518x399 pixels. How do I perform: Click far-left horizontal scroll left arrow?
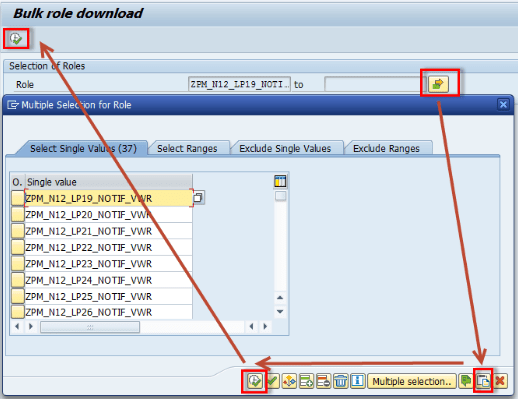click(17, 326)
